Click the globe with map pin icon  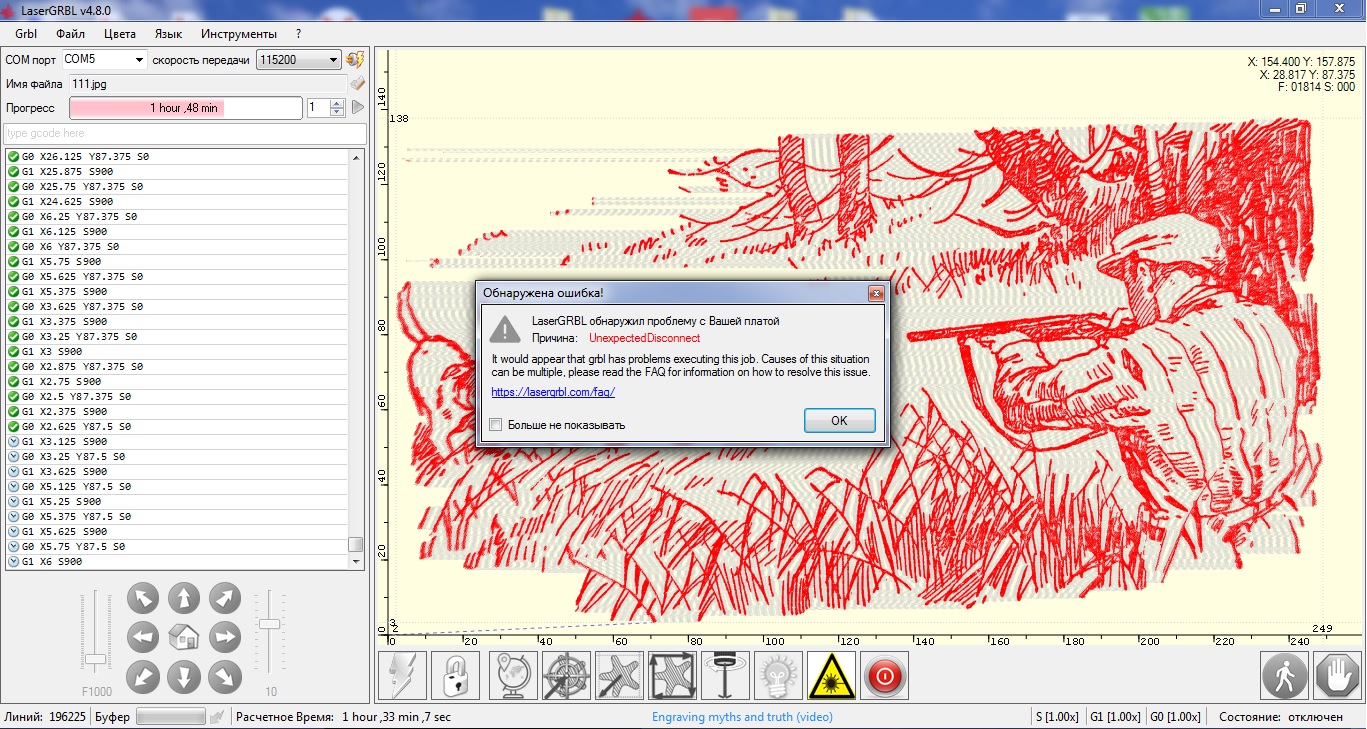(x=514, y=676)
